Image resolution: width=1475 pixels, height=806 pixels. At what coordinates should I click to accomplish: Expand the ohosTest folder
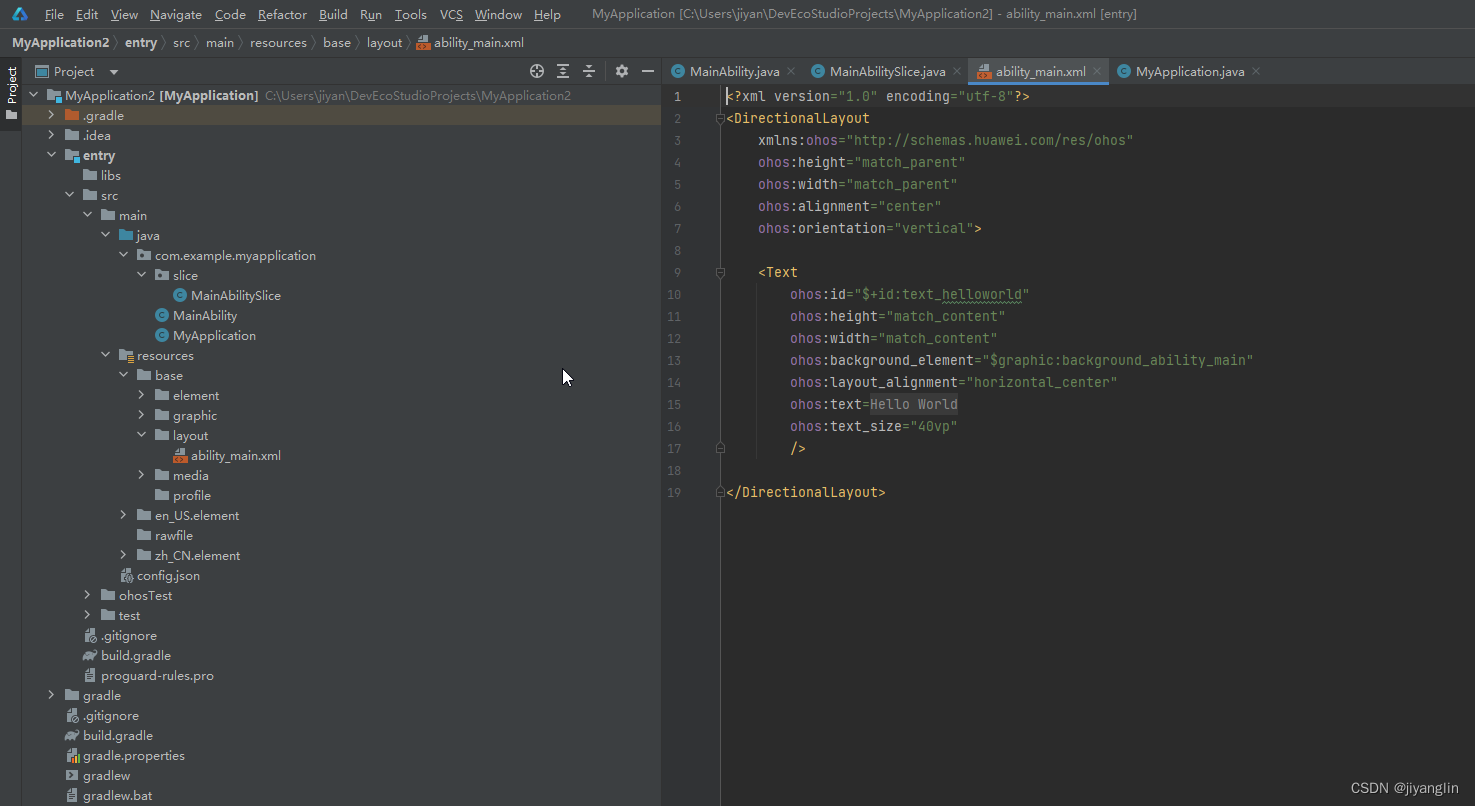pos(87,595)
